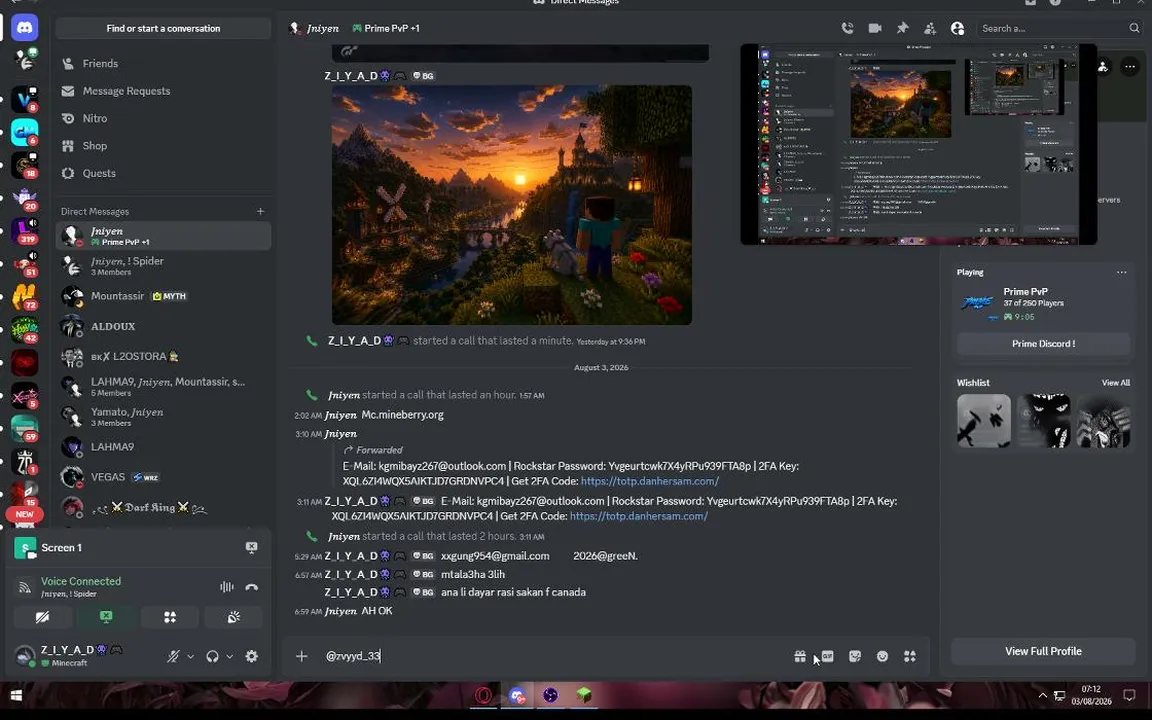Click View Full Profile button
The image size is (1152, 720).
pos(1043,651)
